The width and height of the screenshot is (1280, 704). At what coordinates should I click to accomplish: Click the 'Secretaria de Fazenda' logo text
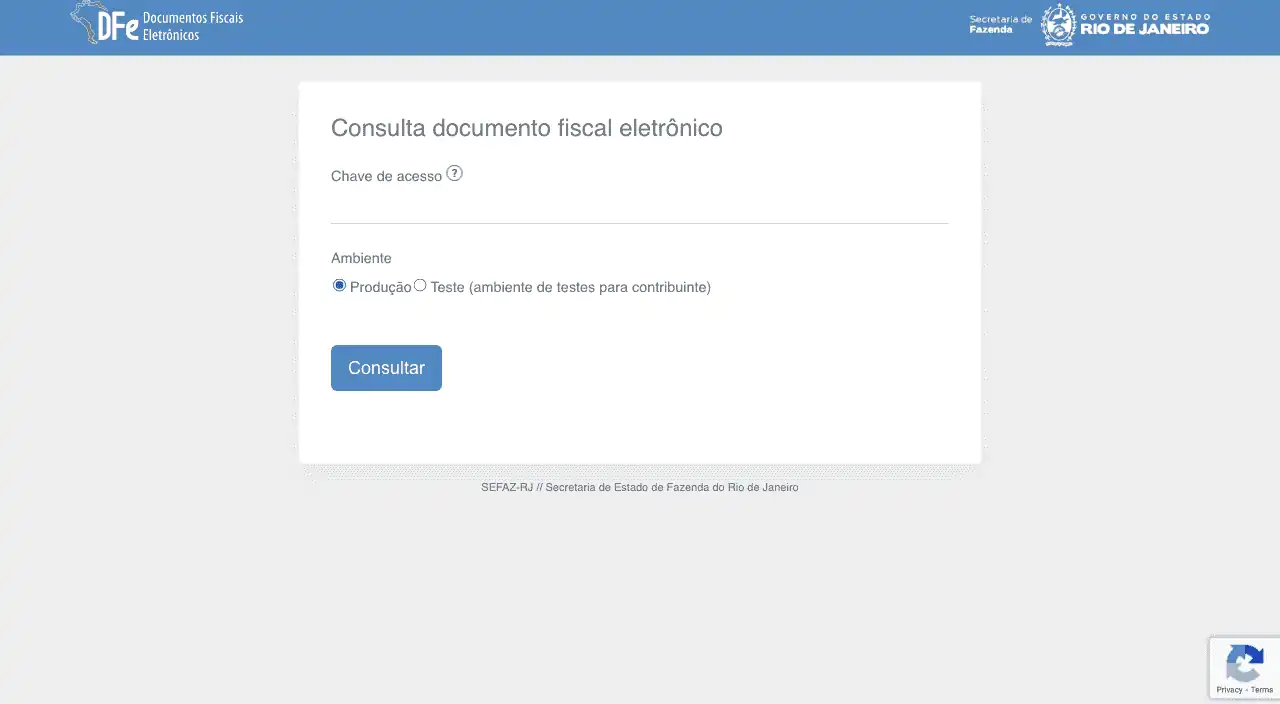(x=1000, y=24)
